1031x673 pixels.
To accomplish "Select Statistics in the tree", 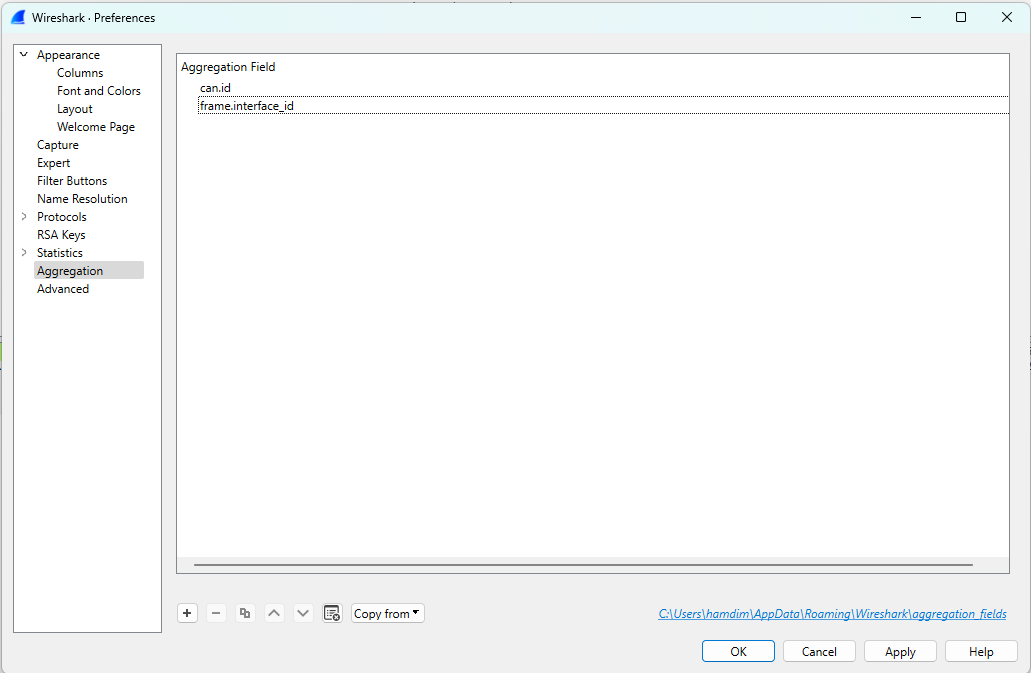I will point(60,252).
